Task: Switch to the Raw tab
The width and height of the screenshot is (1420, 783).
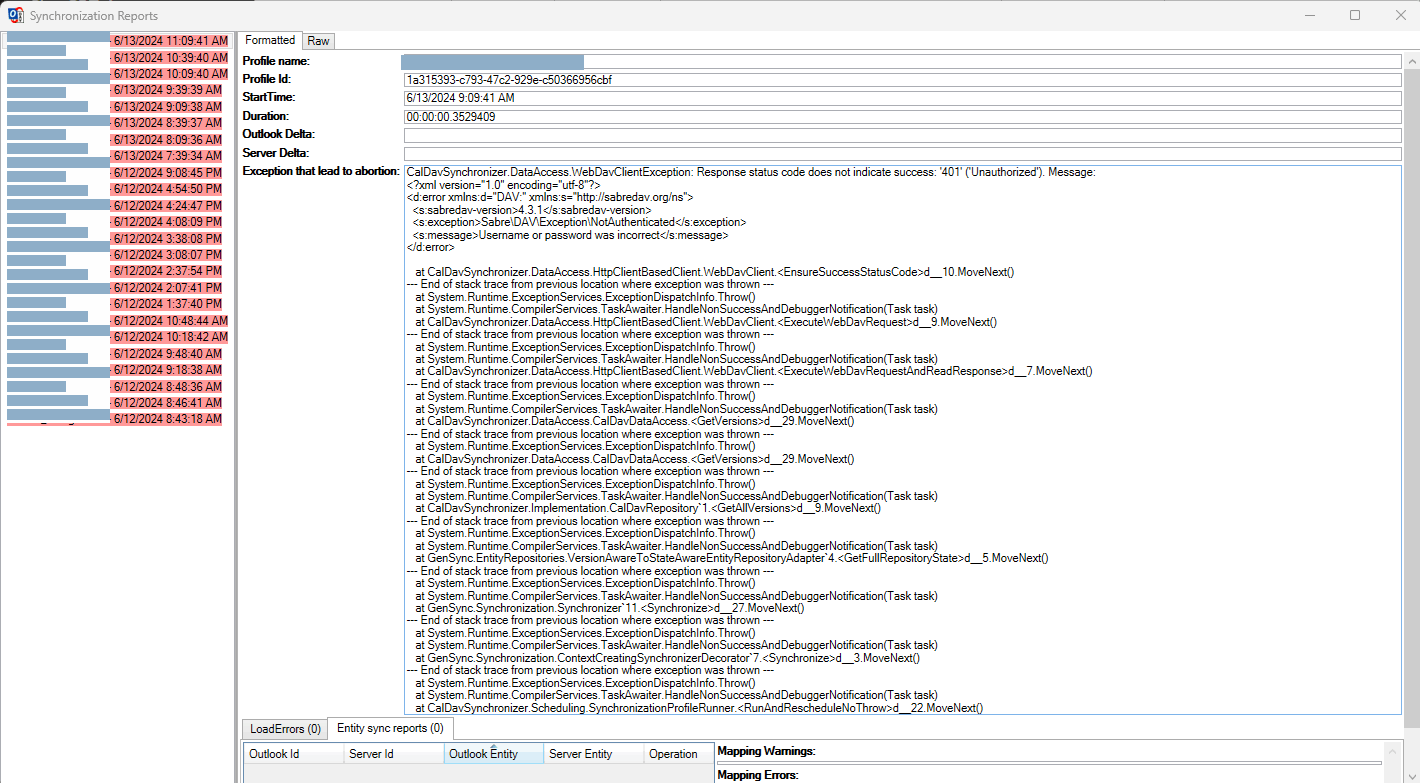Action: point(318,40)
